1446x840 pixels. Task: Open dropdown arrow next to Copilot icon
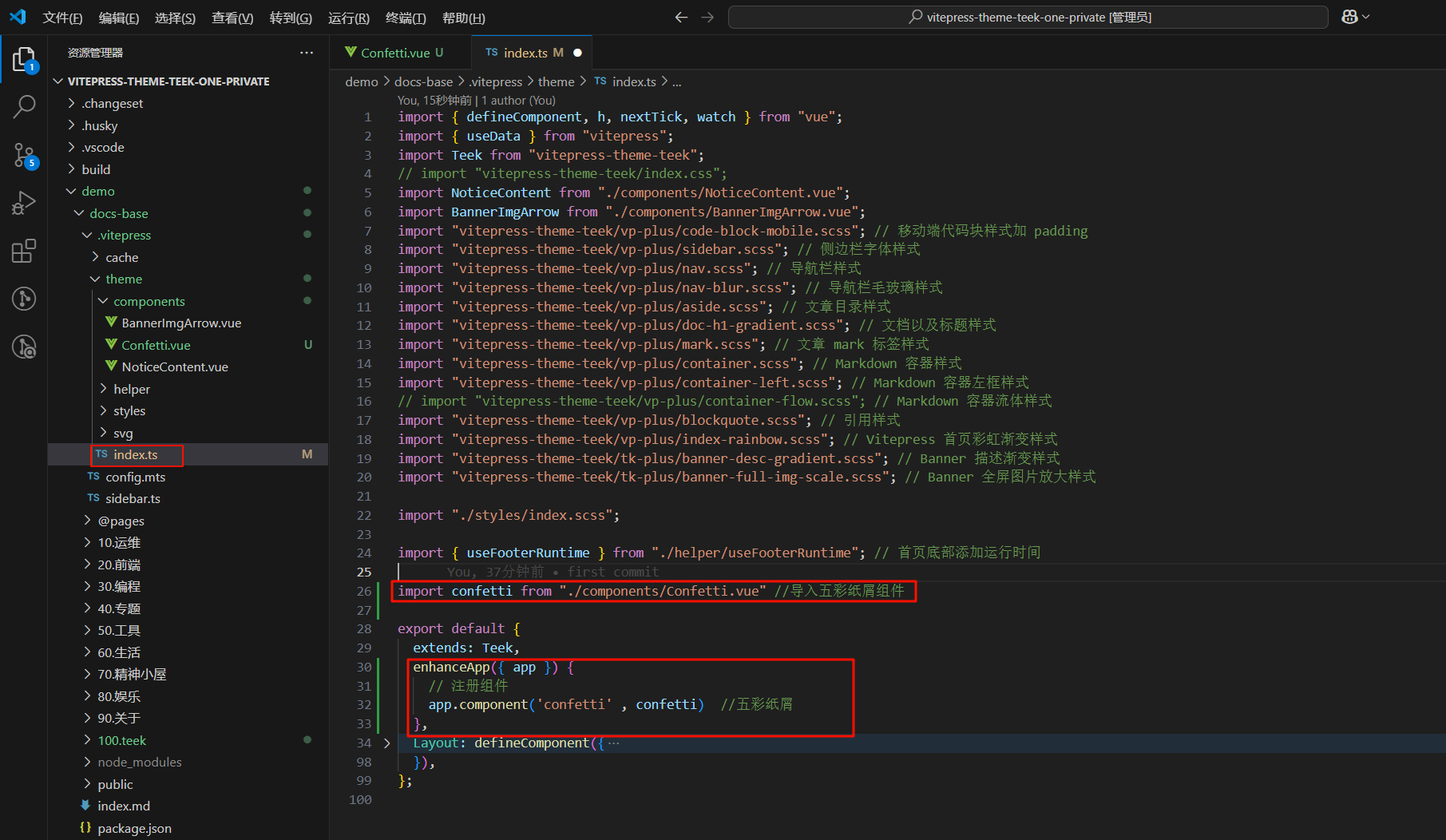point(1366,17)
